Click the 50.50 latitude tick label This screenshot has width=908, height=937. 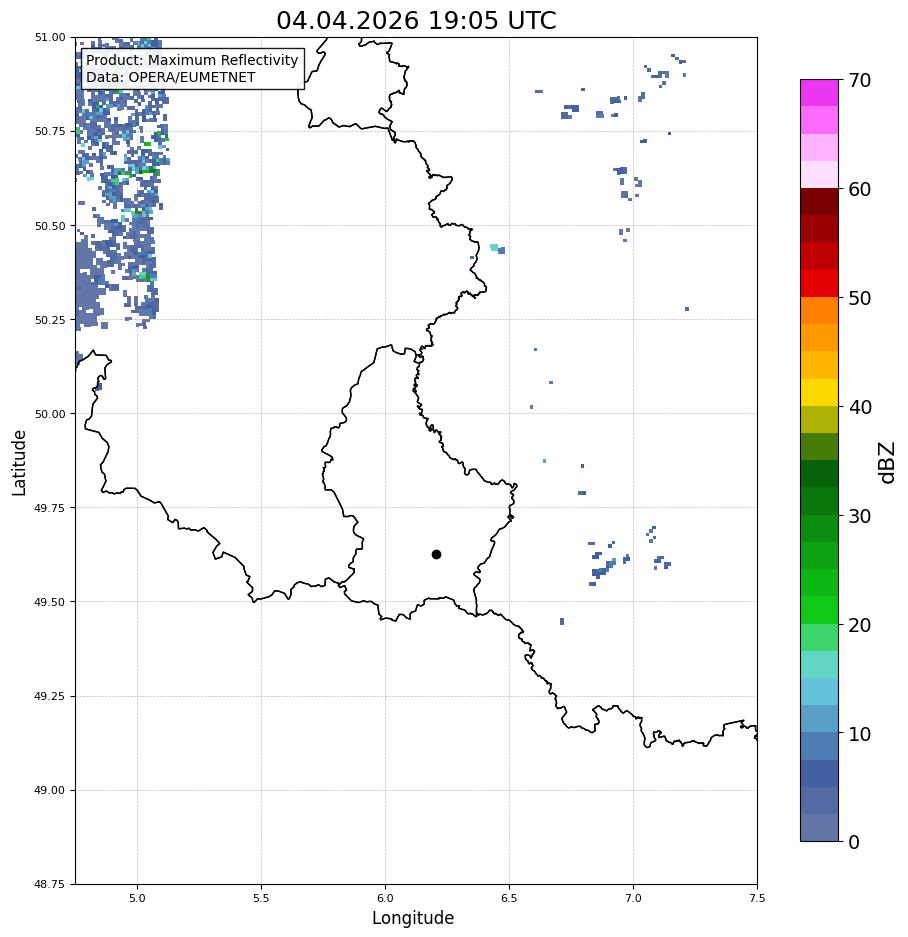point(50,226)
